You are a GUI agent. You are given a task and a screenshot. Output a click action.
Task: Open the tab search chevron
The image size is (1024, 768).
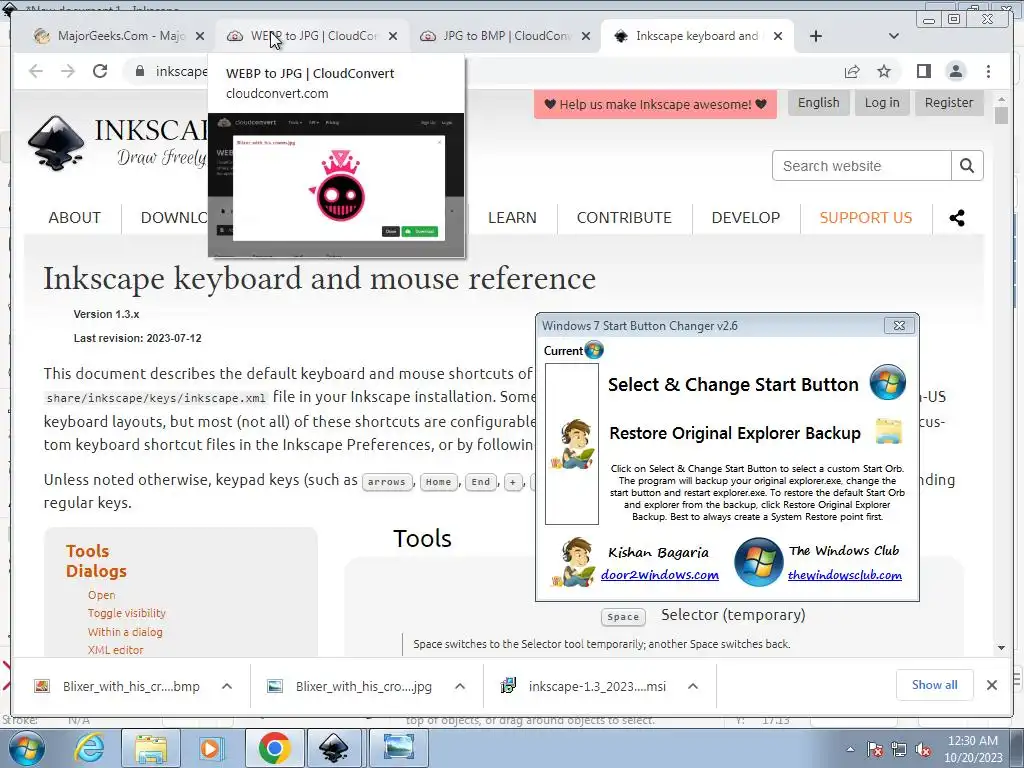(894, 36)
